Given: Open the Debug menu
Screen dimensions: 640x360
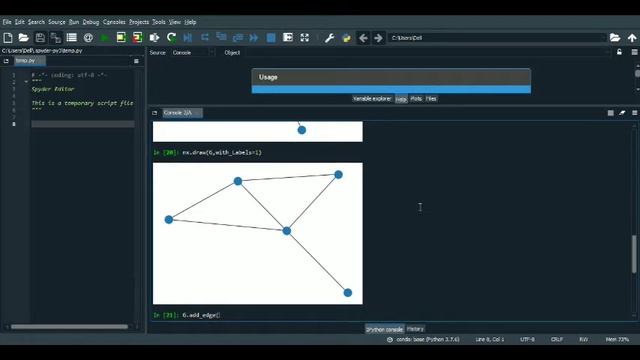Looking at the screenshot, I should click(x=91, y=22).
